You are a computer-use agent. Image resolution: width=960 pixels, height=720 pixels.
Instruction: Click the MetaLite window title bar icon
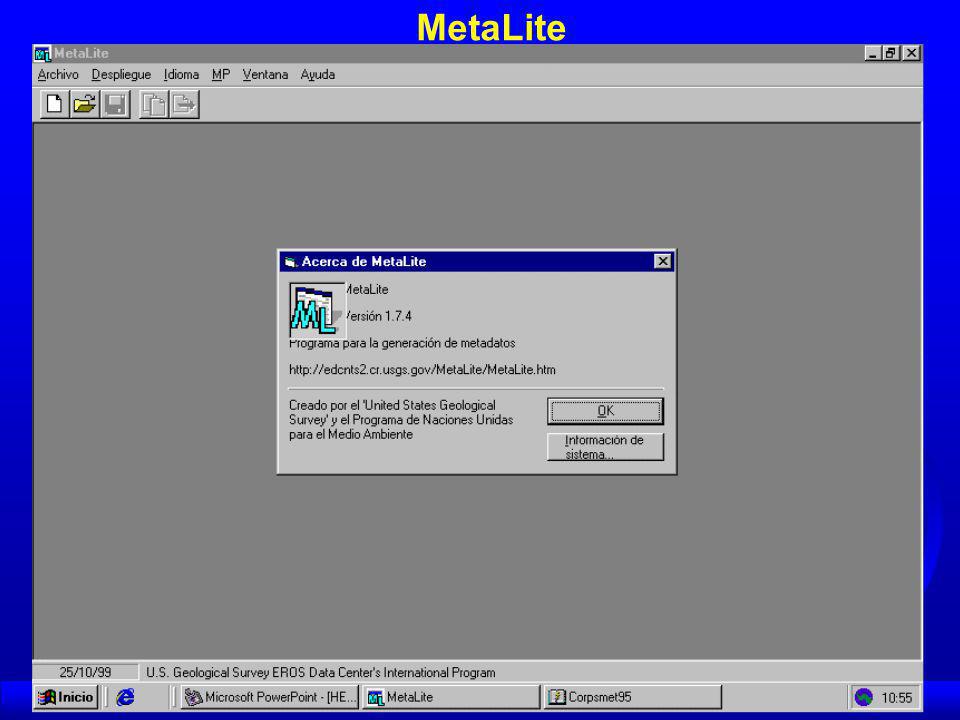42,54
